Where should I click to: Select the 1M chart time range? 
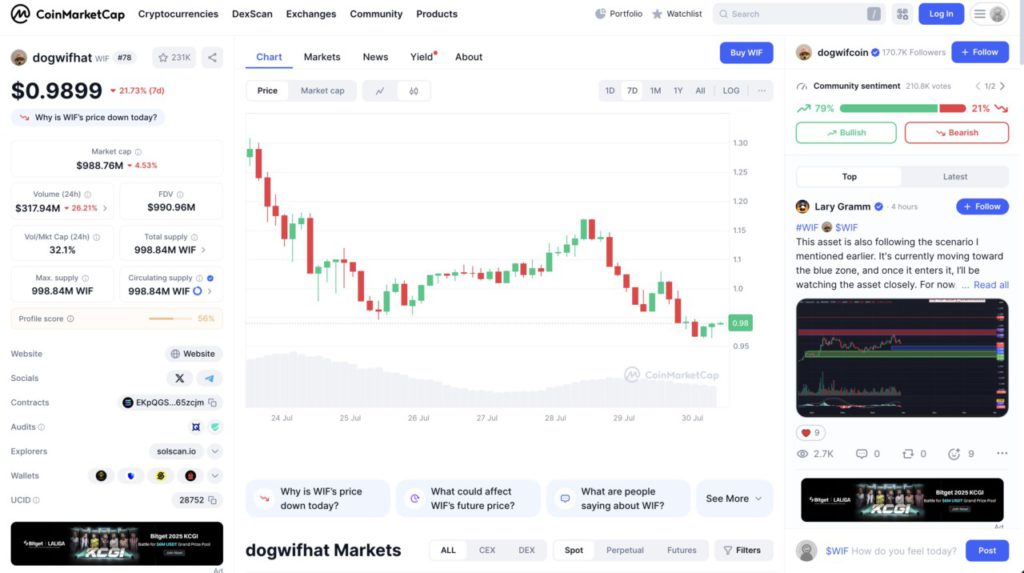pos(655,91)
